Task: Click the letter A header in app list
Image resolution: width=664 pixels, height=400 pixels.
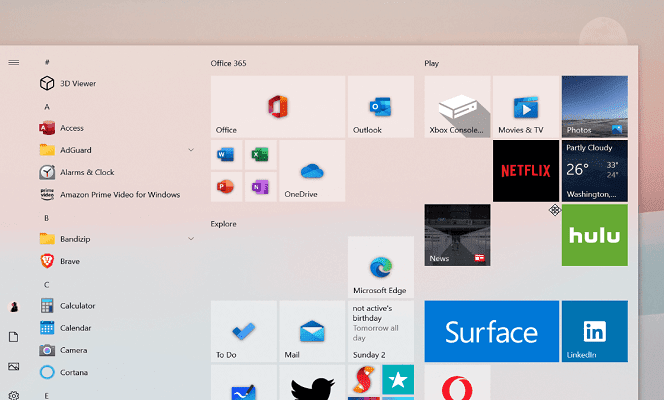Action: click(47, 106)
